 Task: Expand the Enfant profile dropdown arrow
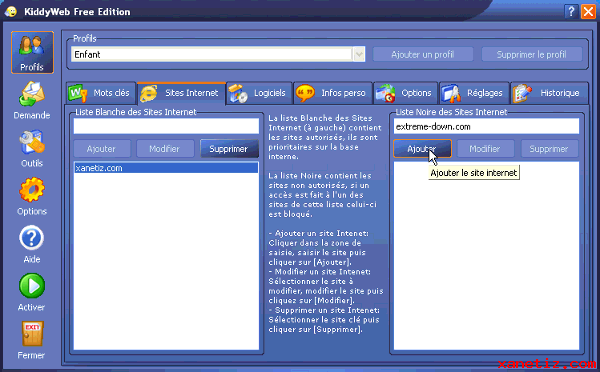(x=359, y=55)
